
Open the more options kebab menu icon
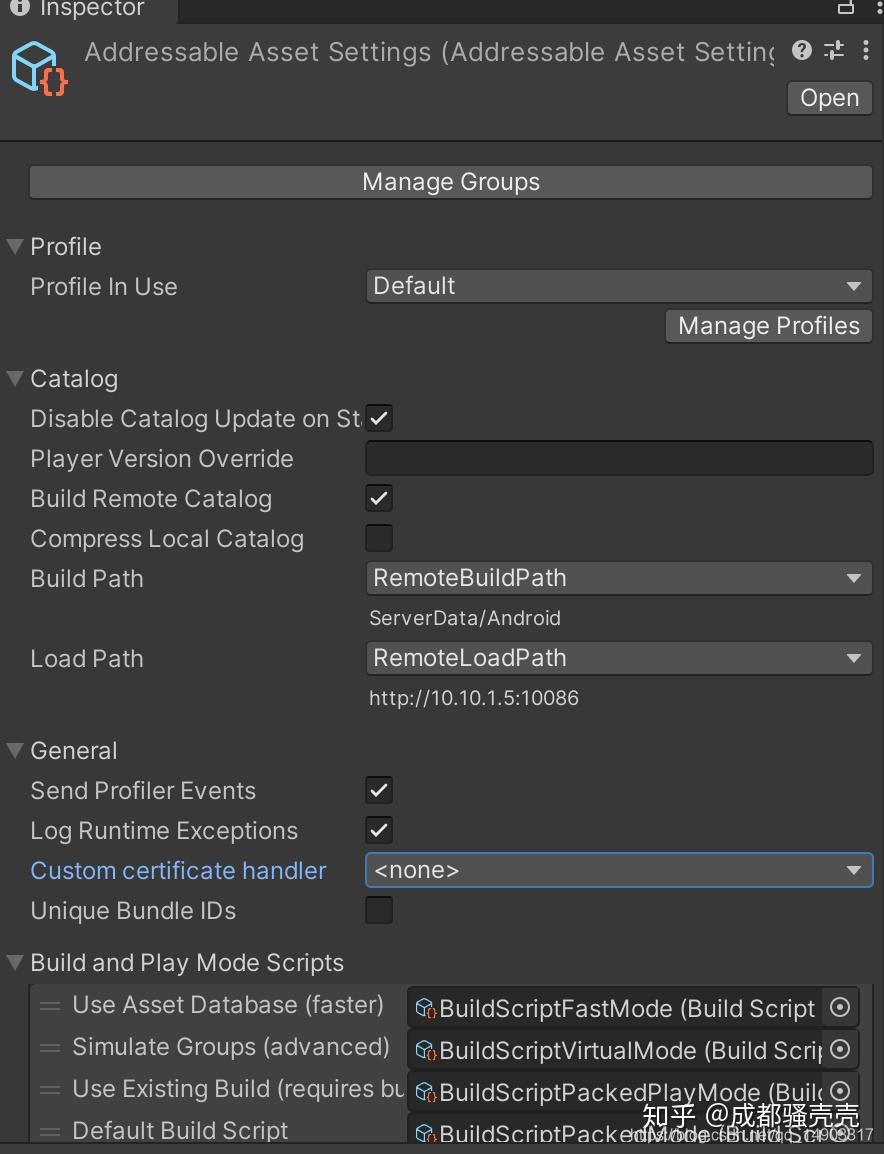(x=866, y=51)
